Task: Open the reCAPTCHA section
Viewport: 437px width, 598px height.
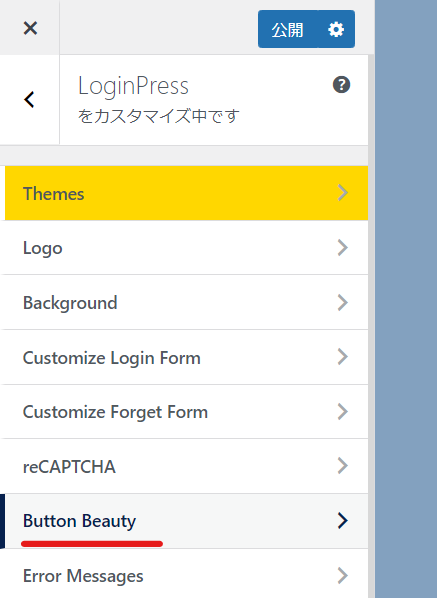Action: click(x=184, y=466)
